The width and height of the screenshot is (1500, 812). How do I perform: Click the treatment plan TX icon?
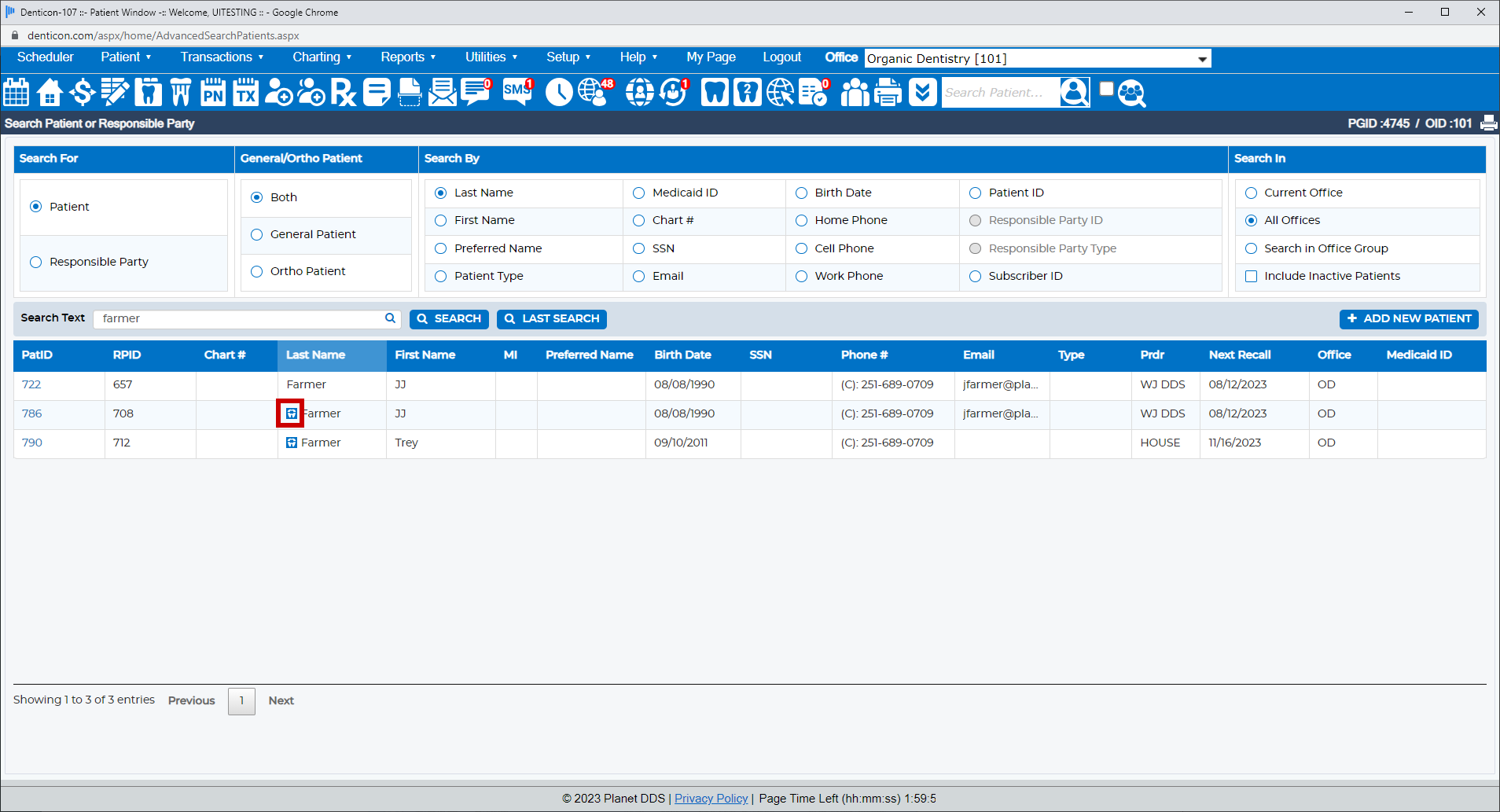click(x=245, y=93)
